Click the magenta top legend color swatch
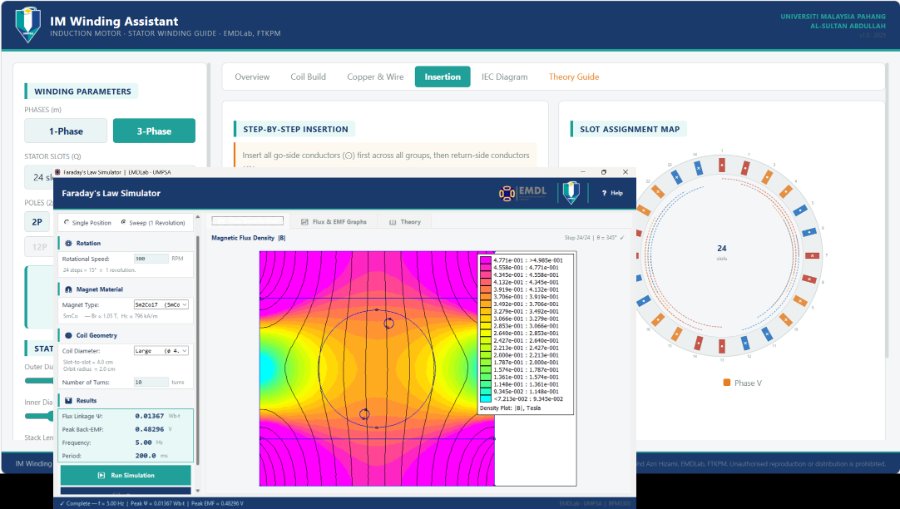 (x=486, y=260)
